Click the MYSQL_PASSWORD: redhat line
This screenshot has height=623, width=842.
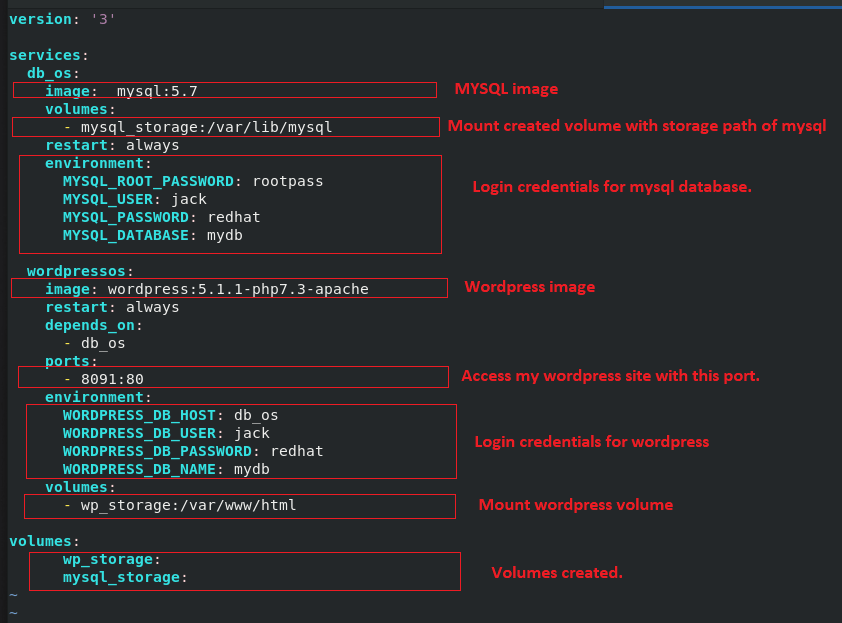(161, 217)
